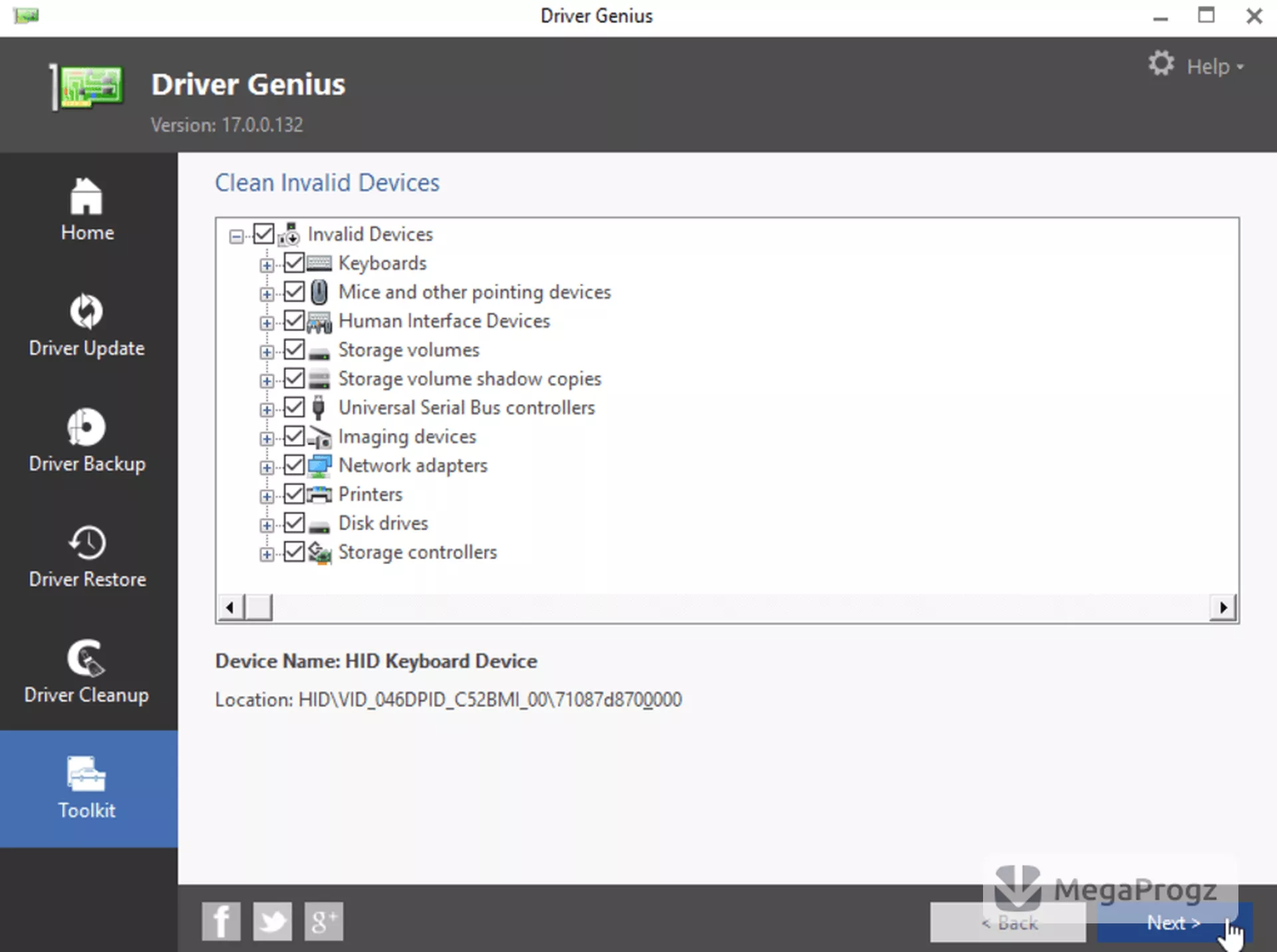Open the Home section icon

86,197
